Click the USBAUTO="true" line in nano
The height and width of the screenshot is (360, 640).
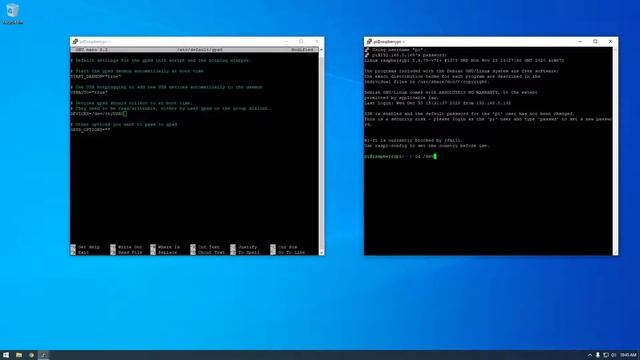click(x=89, y=92)
